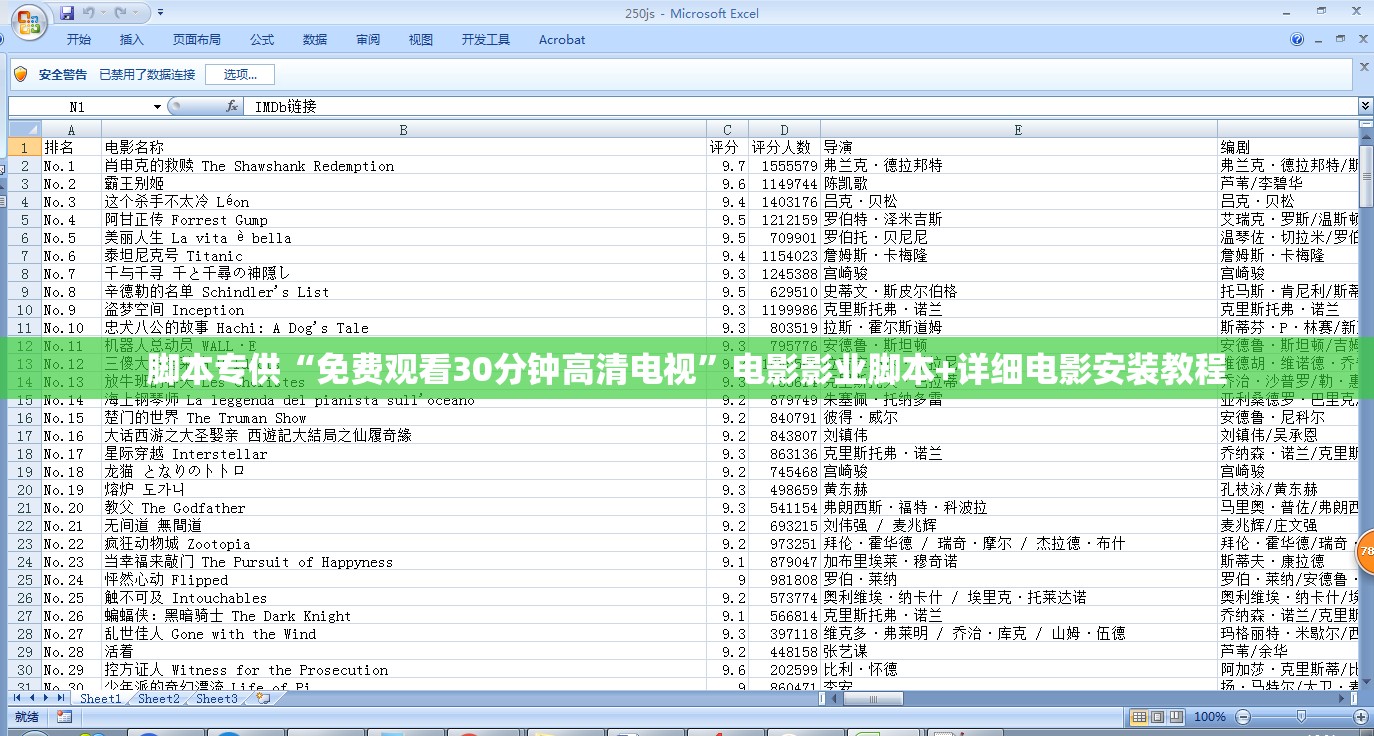Open the Name Box dropdown arrow
This screenshot has width=1374, height=736.
coord(157,106)
